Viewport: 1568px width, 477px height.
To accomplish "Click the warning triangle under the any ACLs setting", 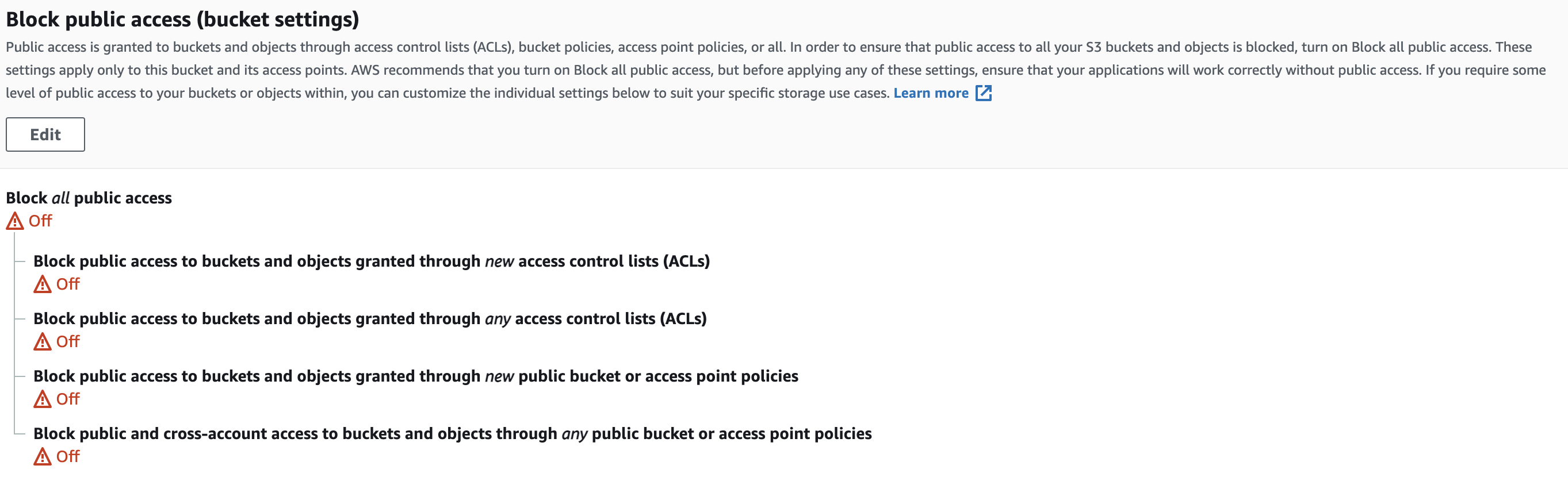I will pos(42,342).
